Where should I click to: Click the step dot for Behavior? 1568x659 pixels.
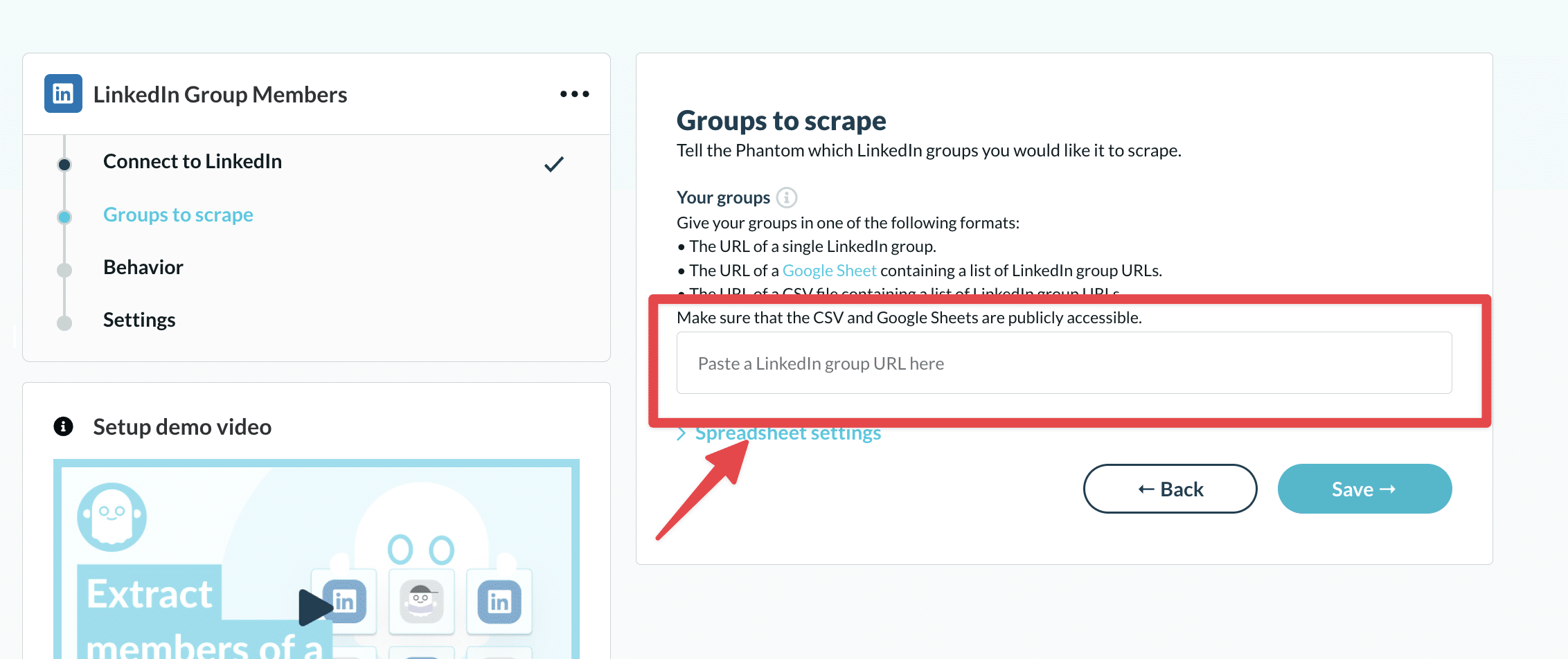tap(64, 270)
